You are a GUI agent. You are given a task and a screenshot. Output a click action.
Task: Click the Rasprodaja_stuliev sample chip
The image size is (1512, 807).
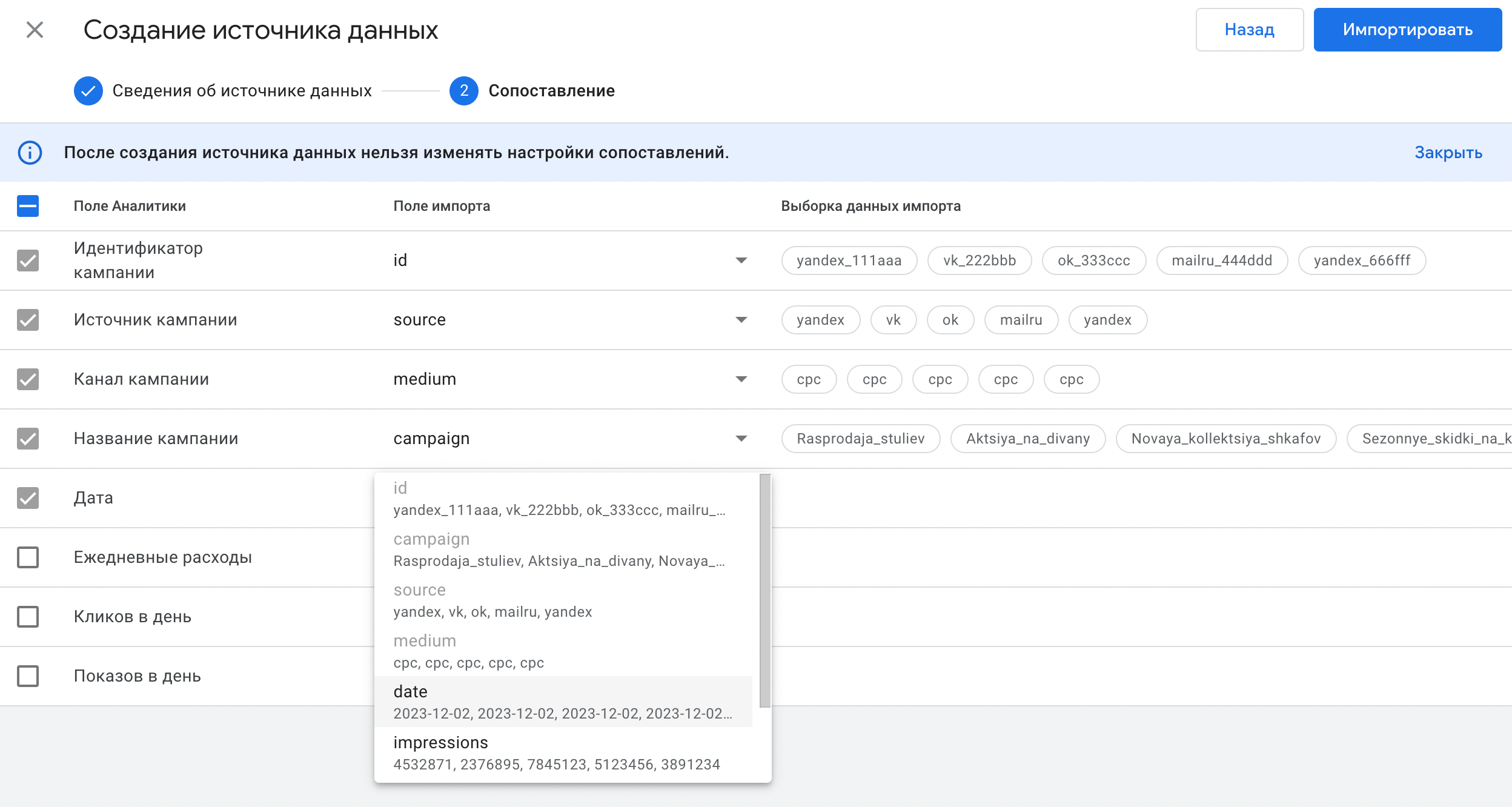(861, 439)
